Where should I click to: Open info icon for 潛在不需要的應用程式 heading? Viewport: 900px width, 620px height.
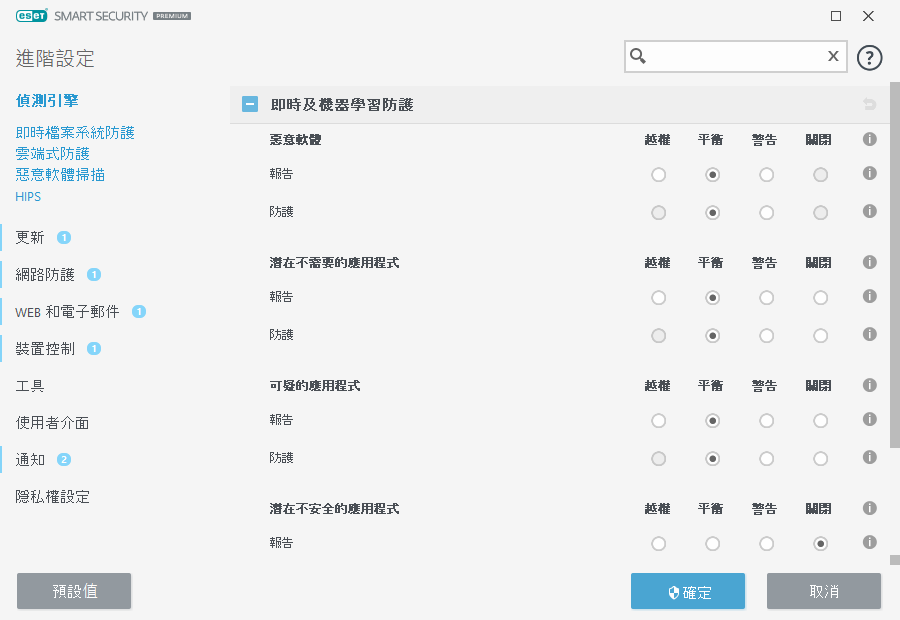(869, 262)
